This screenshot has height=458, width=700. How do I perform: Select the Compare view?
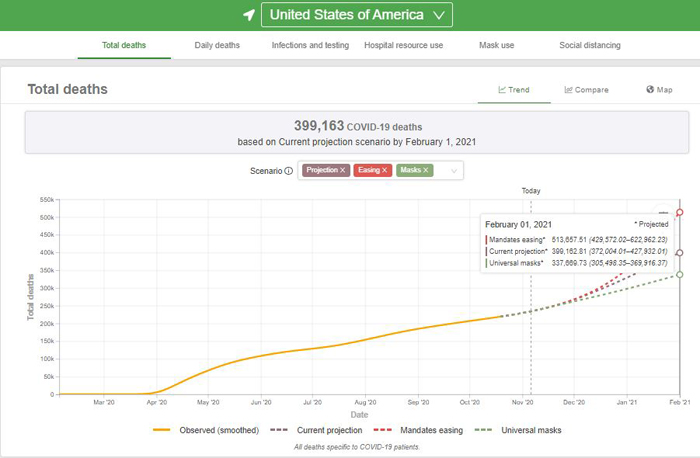tap(586, 90)
